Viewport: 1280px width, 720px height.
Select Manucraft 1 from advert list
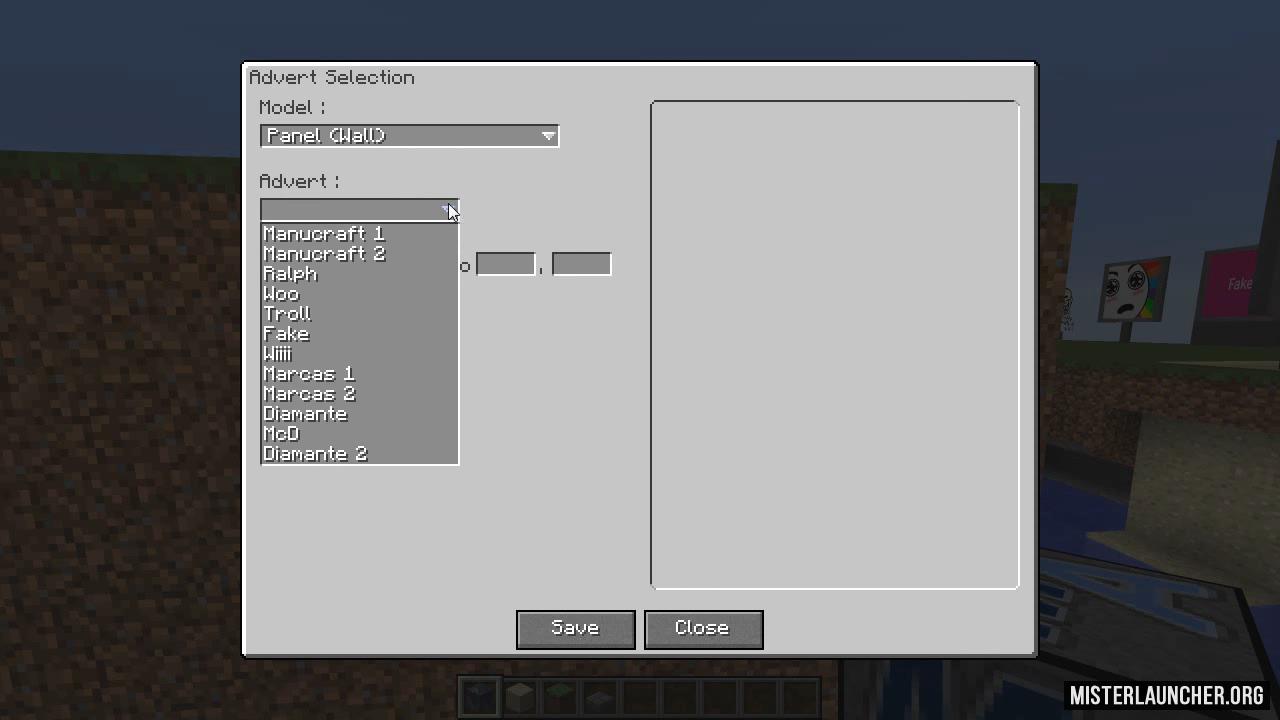pyautogui.click(x=359, y=234)
